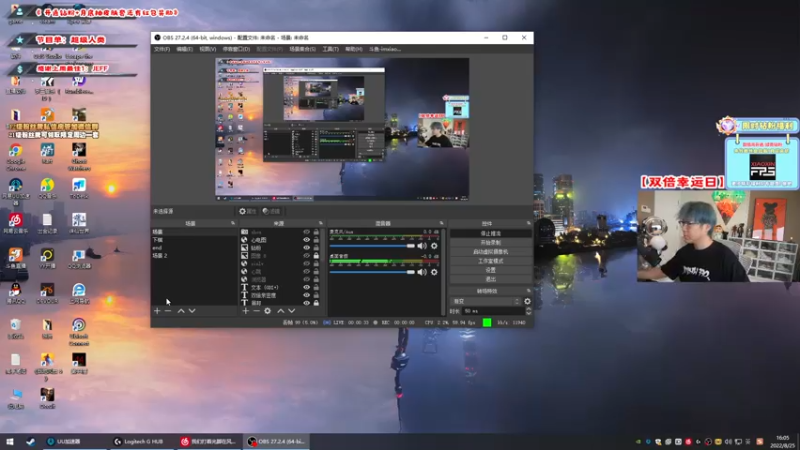Select the end scene

[x=194, y=248]
